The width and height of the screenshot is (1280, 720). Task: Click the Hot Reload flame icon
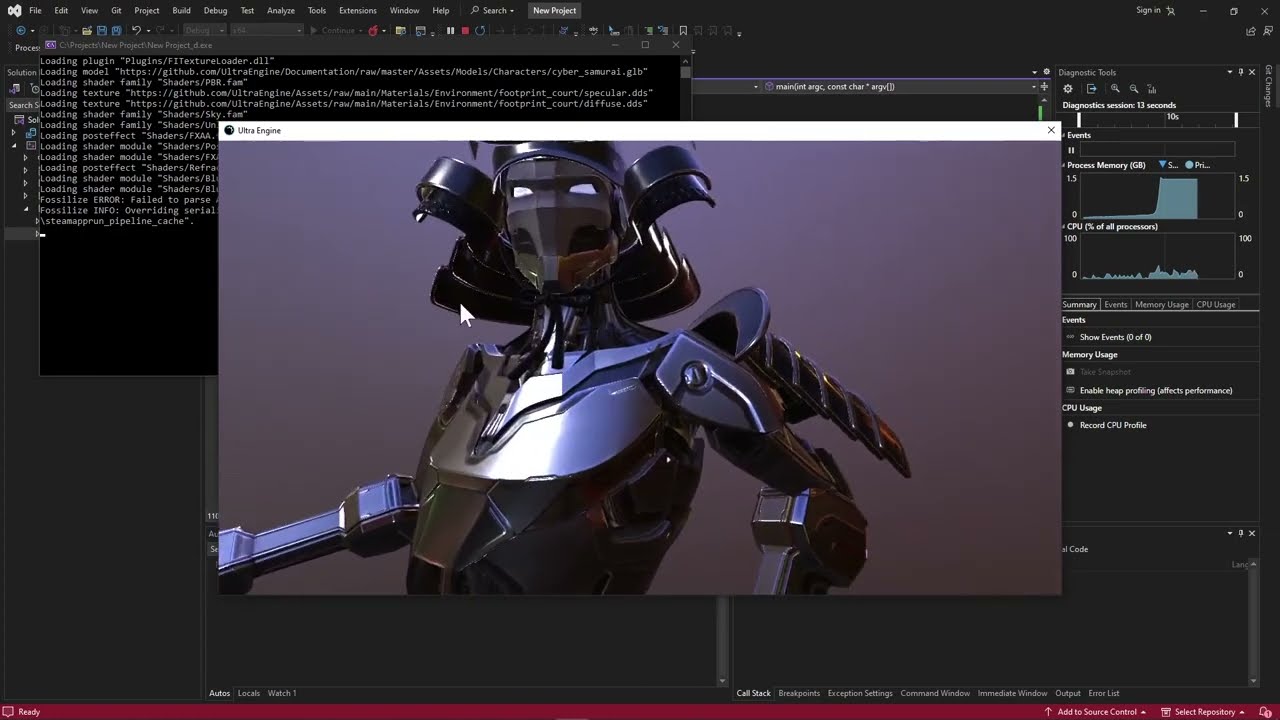(x=373, y=31)
